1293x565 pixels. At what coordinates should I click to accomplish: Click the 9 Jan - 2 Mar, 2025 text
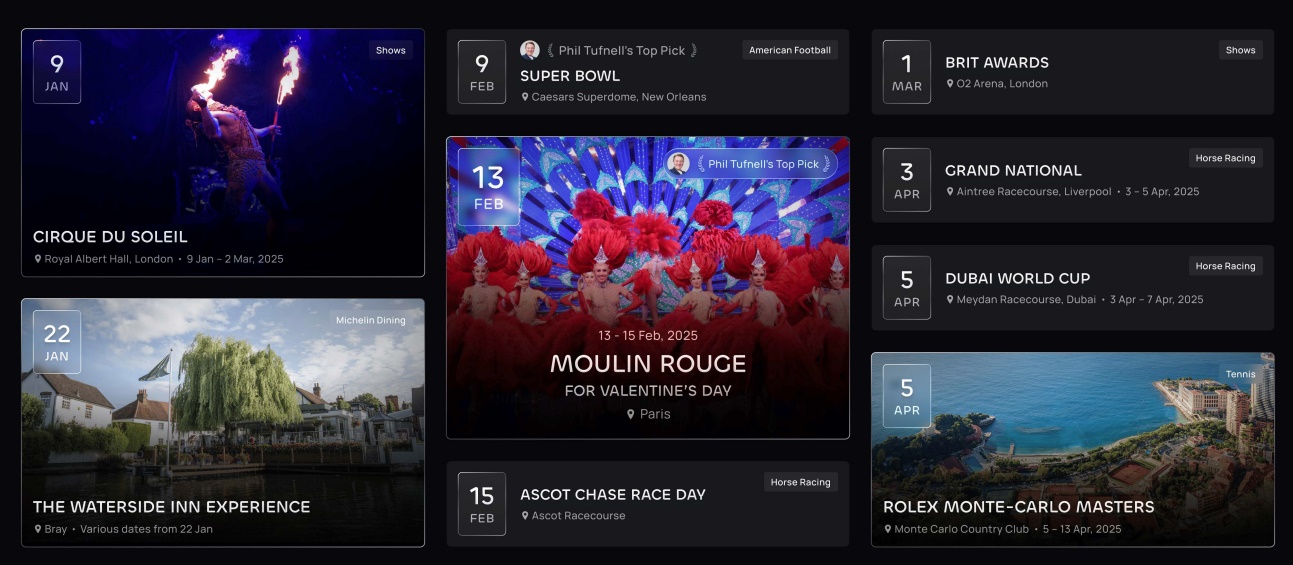click(235, 259)
